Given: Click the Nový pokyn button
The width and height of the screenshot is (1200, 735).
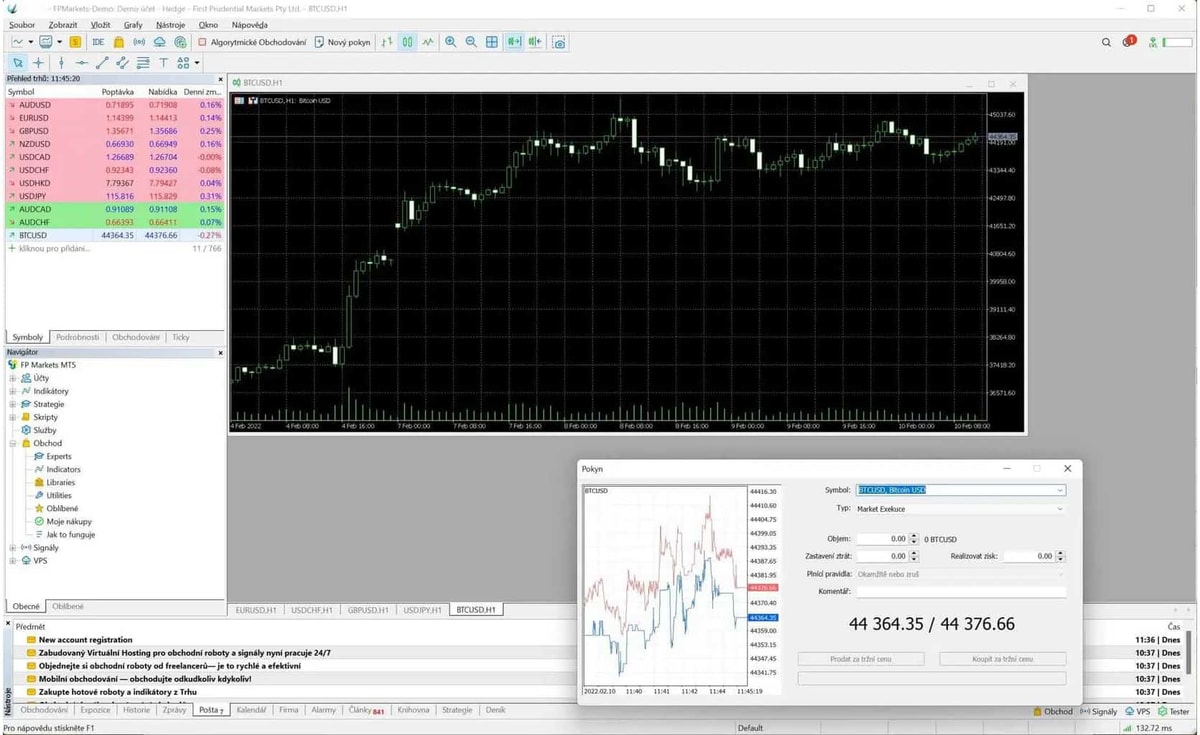Looking at the screenshot, I should [x=343, y=42].
